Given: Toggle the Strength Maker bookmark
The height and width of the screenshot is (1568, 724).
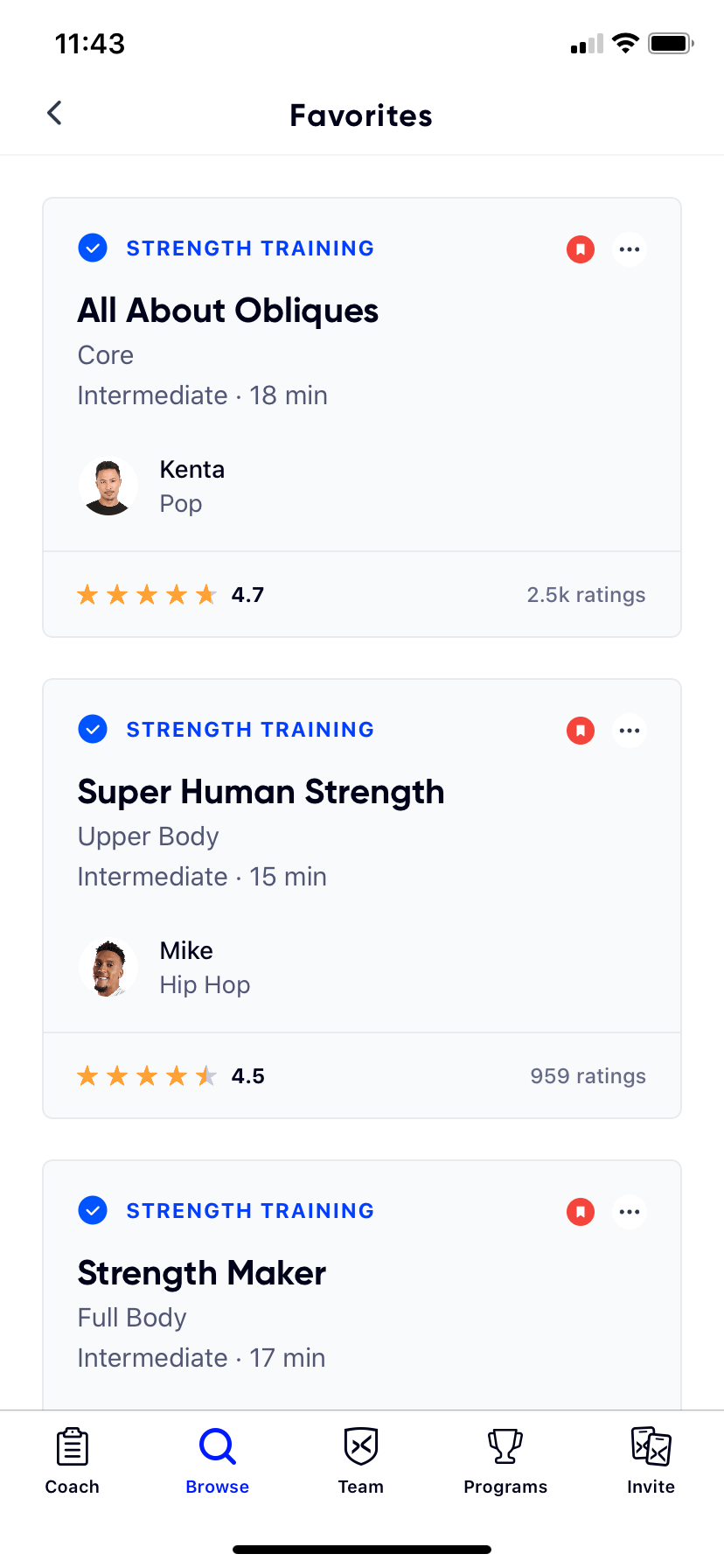Looking at the screenshot, I should coord(581,1212).
